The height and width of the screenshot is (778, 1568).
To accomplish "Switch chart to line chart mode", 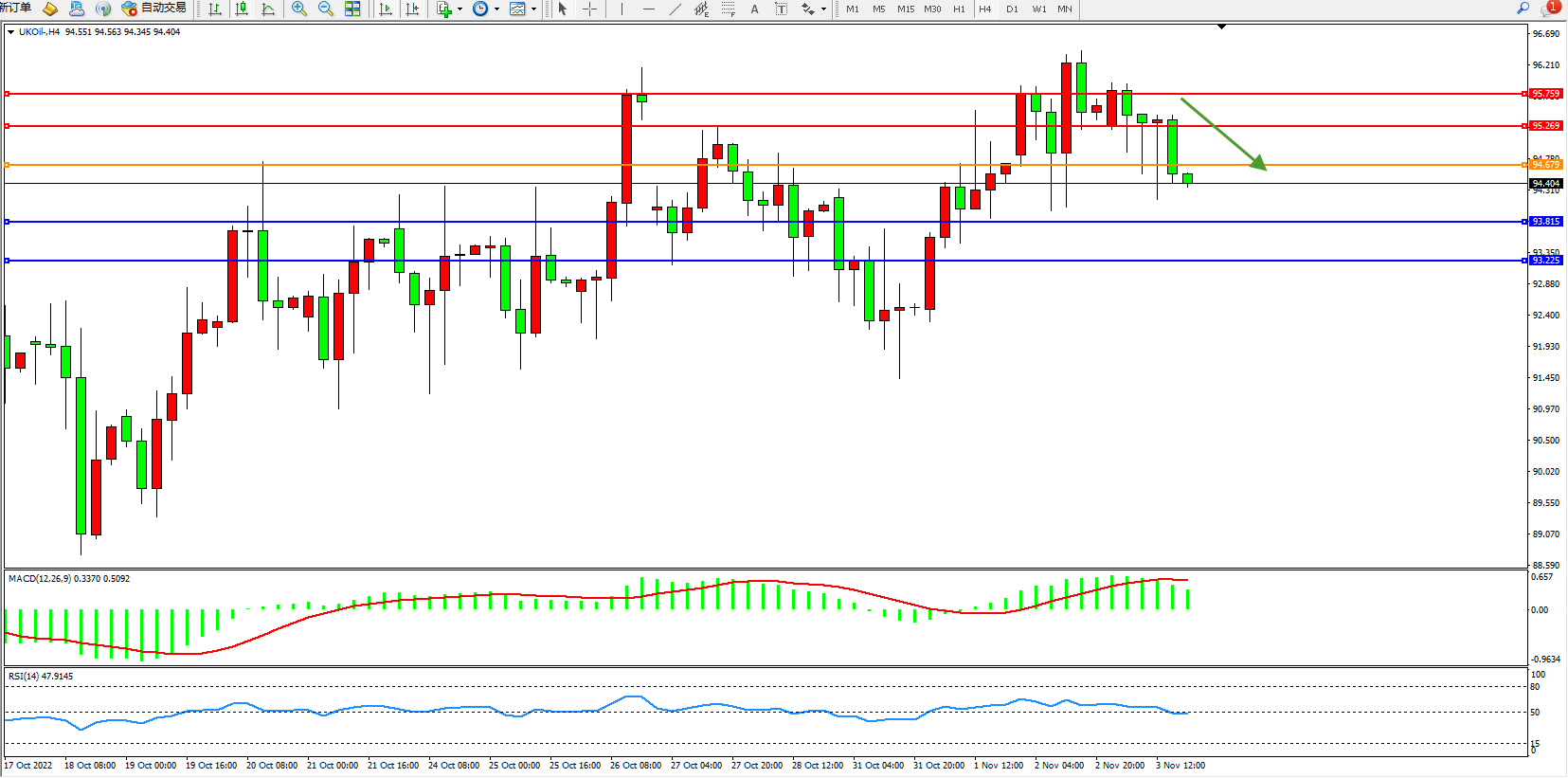I will pos(268,9).
